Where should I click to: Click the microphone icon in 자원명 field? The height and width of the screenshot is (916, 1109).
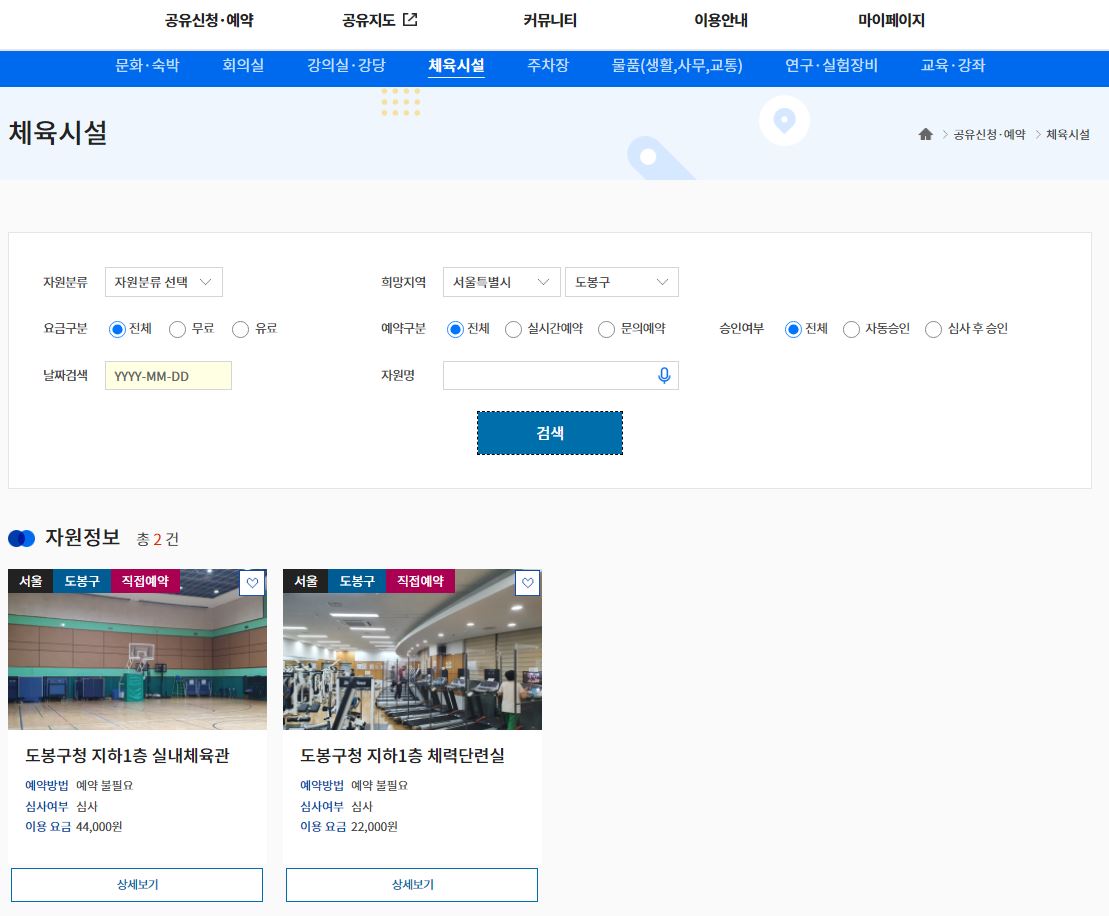pos(663,376)
